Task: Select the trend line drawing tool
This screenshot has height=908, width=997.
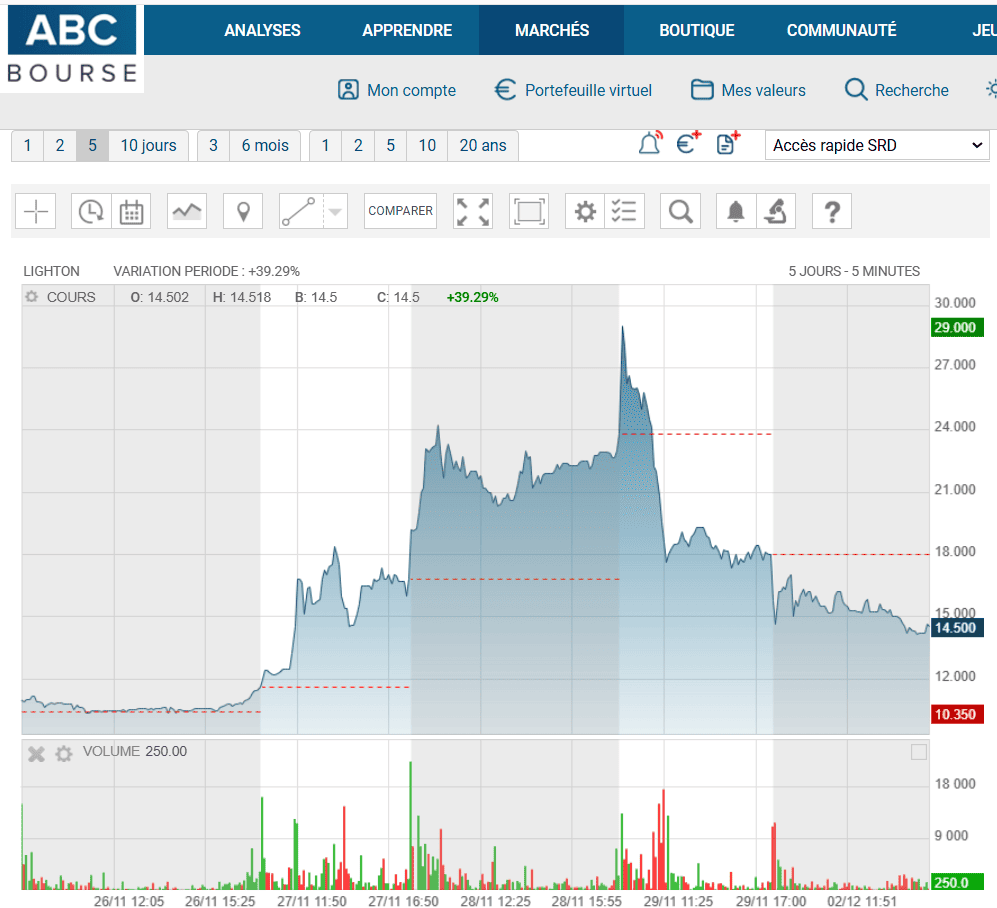Action: [x=299, y=211]
